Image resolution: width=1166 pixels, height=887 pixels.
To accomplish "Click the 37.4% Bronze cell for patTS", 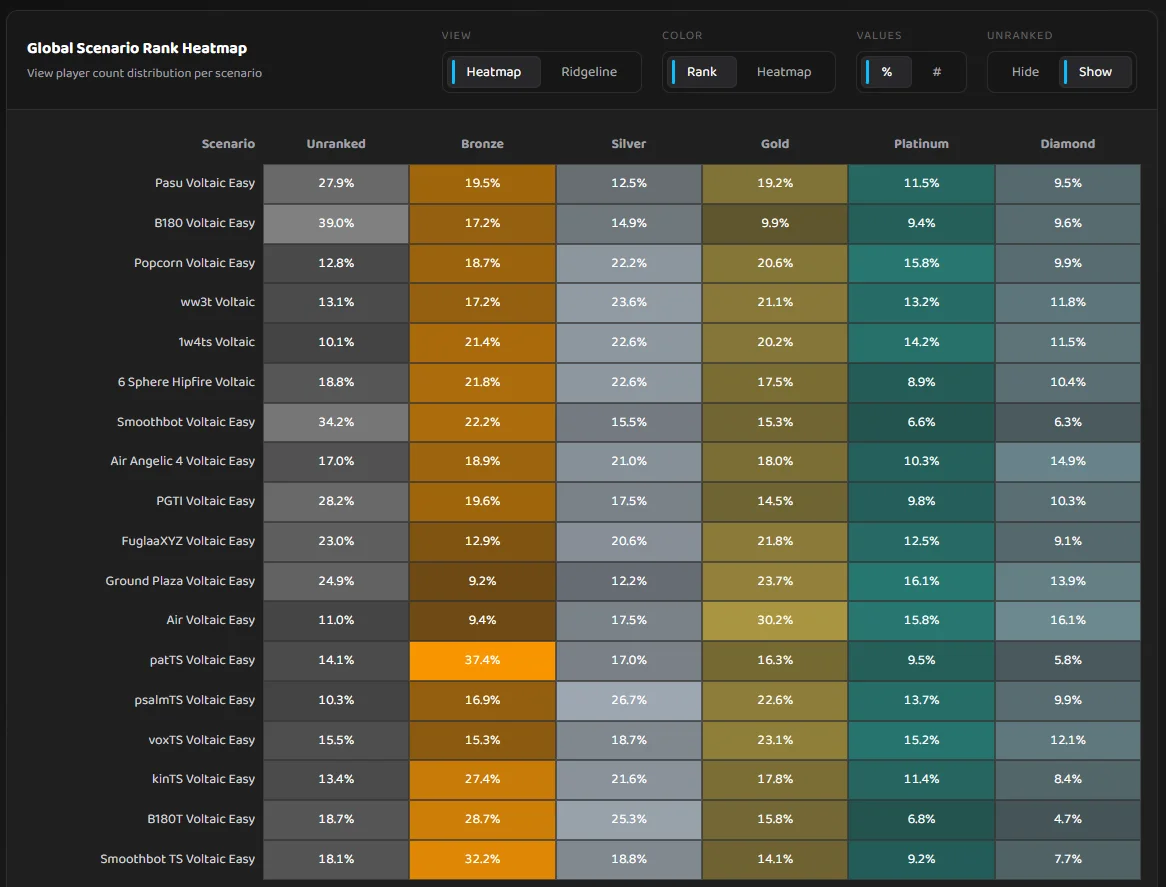I will (x=482, y=660).
